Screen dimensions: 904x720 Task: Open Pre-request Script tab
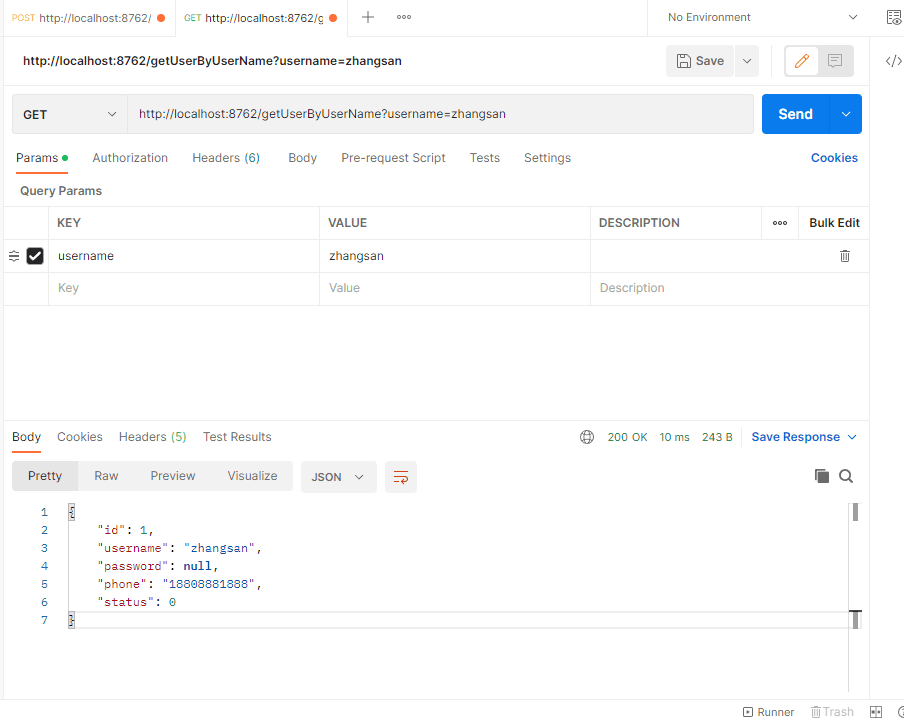coord(393,158)
